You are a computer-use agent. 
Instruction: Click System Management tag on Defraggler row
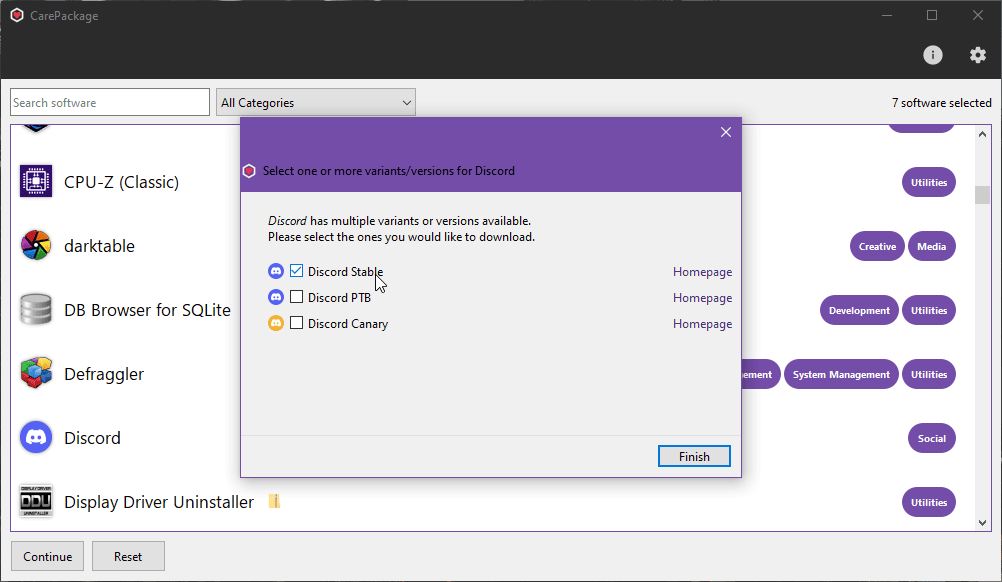click(841, 374)
